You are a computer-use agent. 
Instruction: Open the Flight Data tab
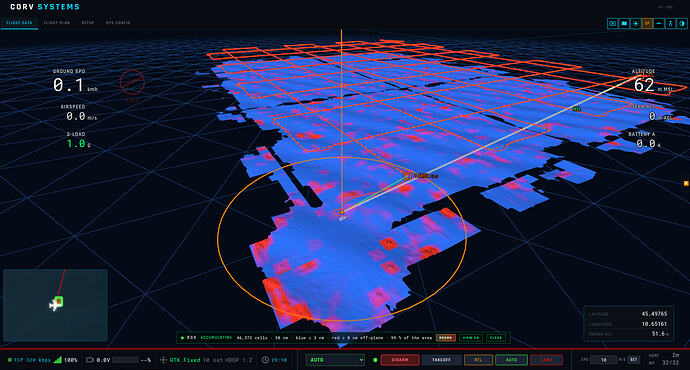pos(19,22)
